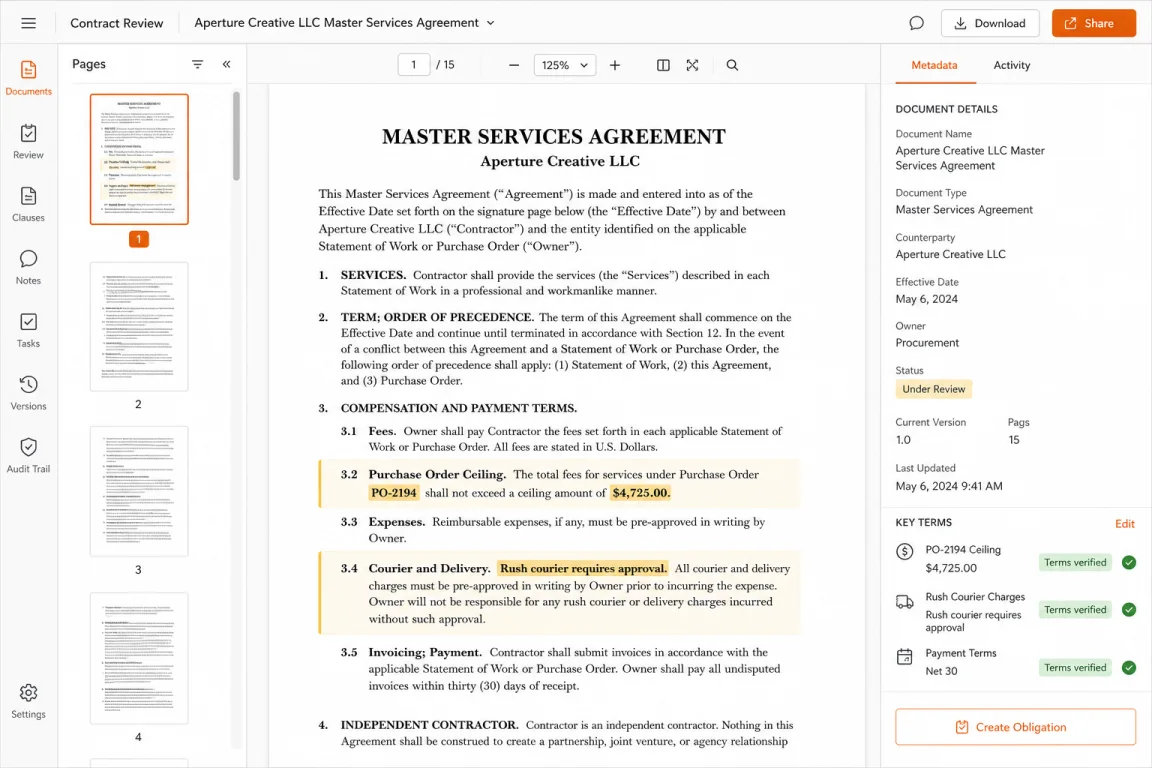This screenshot has height=768, width=1152.
Task: Click the Procurement owner value
Action: pos(926,342)
